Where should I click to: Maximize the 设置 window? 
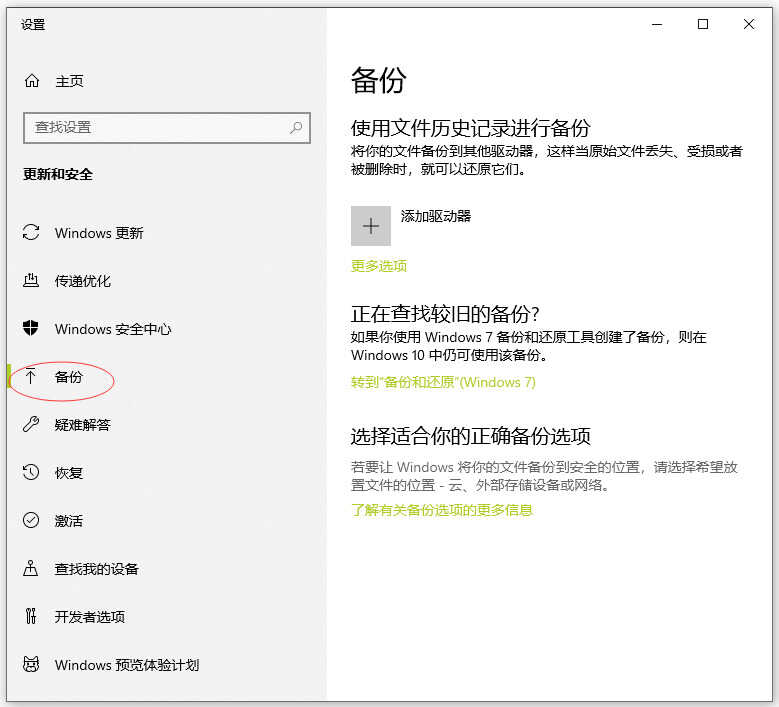click(x=702, y=24)
